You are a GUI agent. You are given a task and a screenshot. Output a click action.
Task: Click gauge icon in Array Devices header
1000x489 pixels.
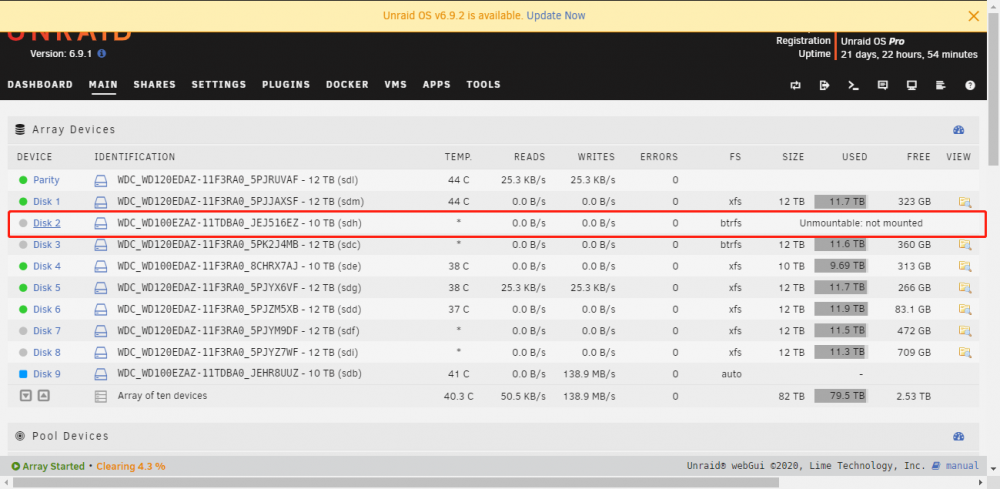pyautogui.click(x=959, y=130)
